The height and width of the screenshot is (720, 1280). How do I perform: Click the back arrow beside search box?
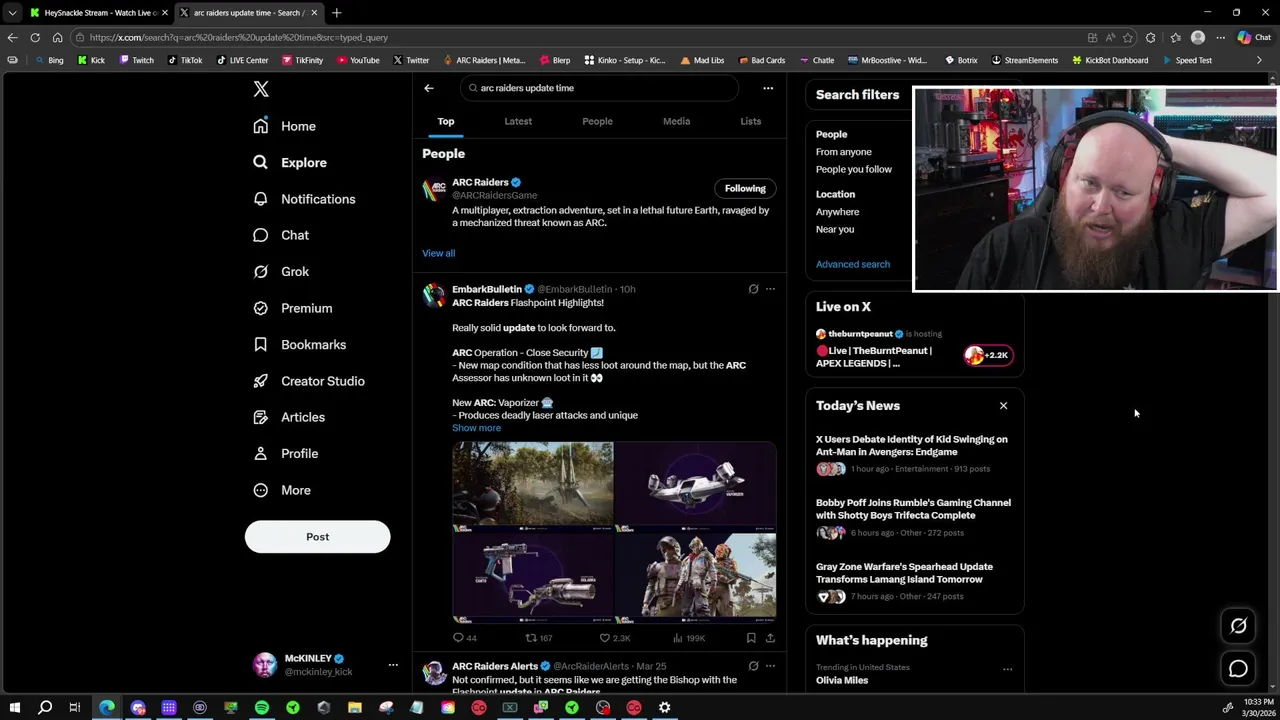pyautogui.click(x=429, y=88)
